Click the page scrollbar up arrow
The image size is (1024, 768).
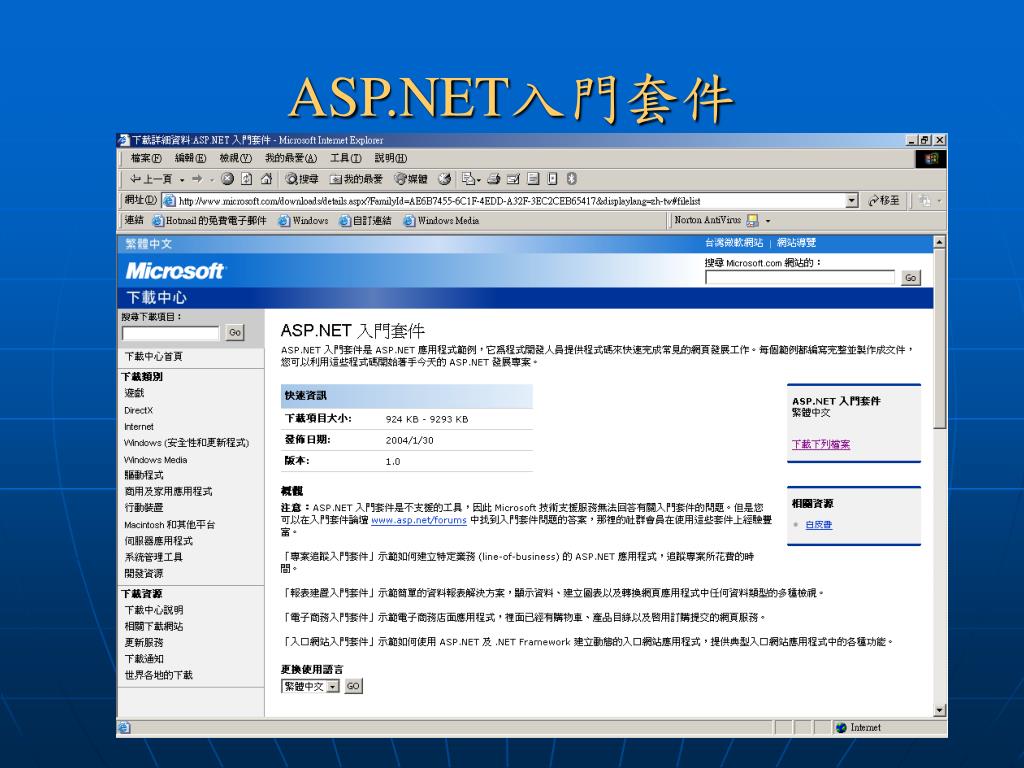(x=940, y=242)
